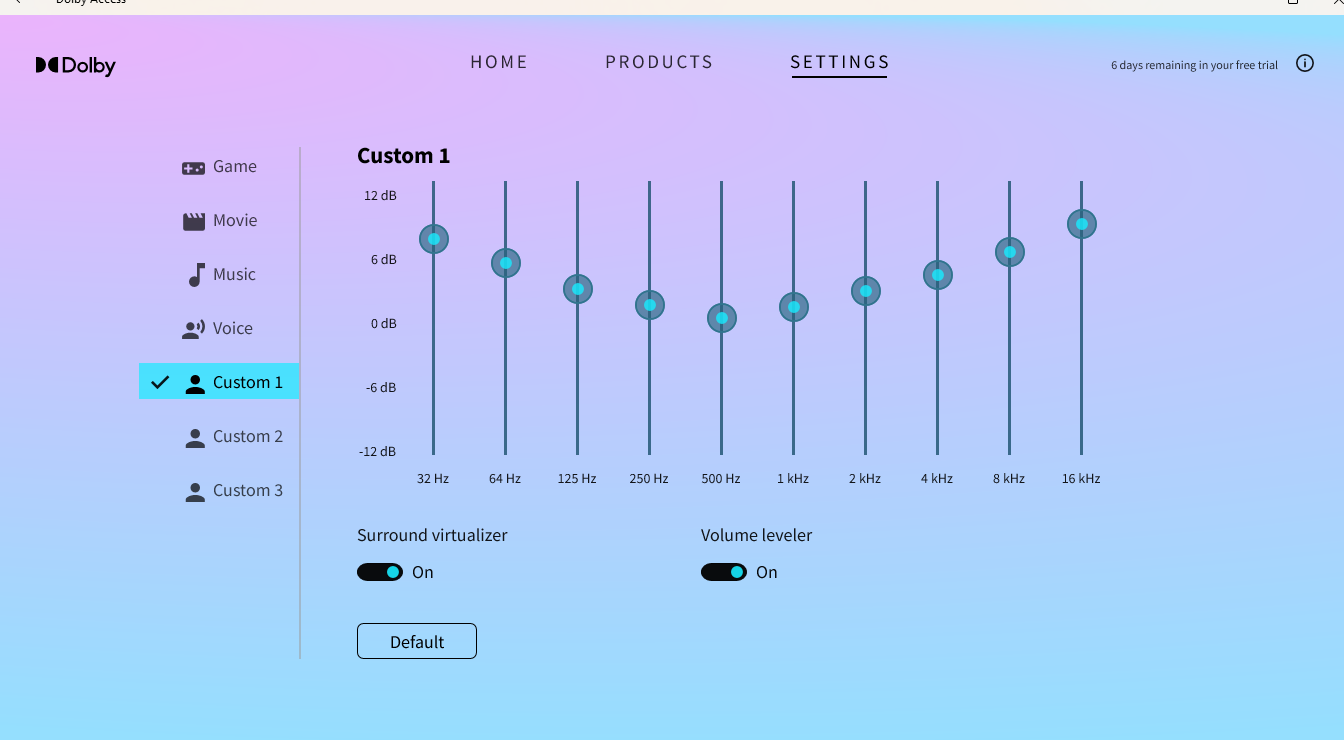Click the Custom 1 heading
Viewport: 1344px width, 740px height.
point(404,156)
